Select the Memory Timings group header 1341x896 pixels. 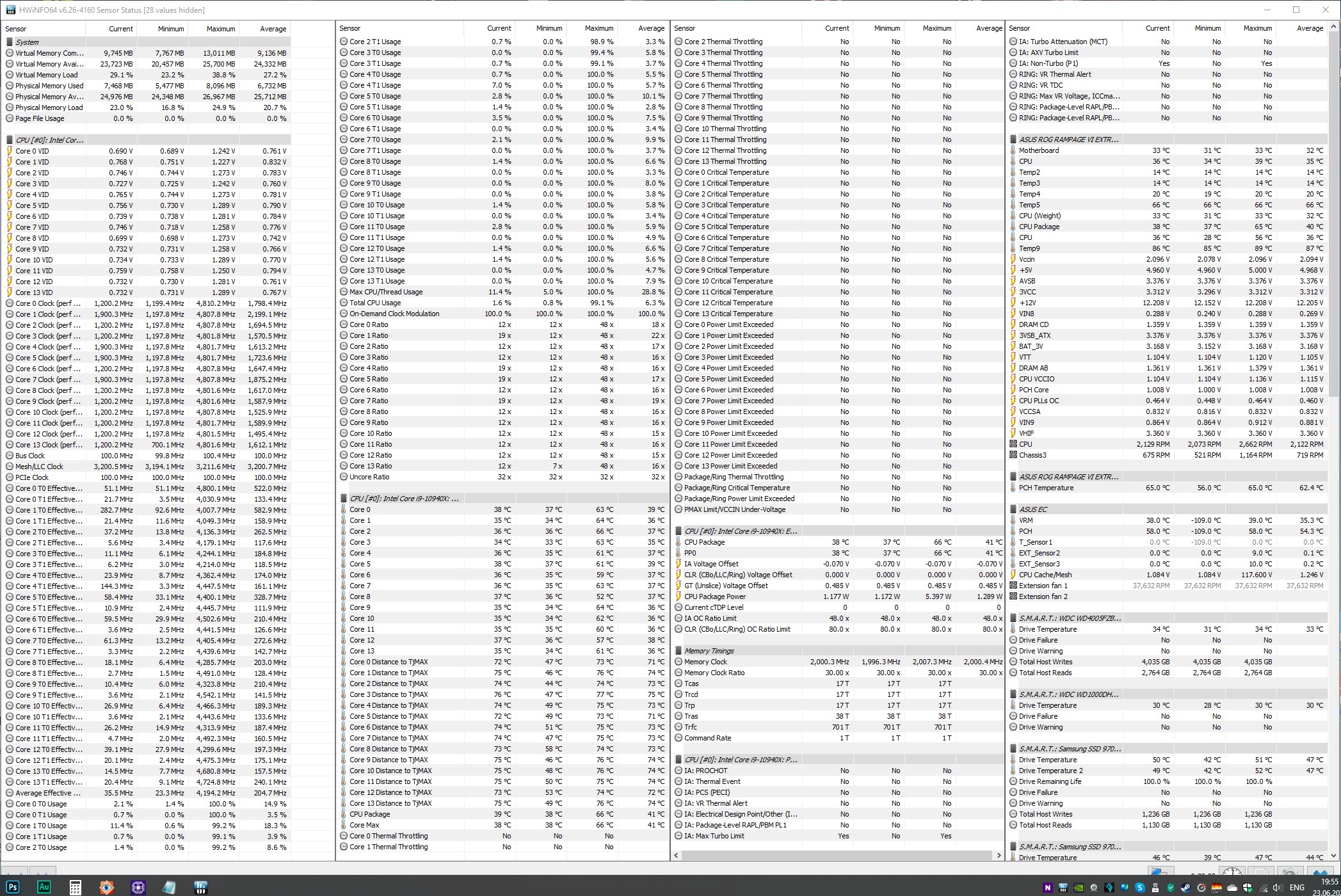709,651
